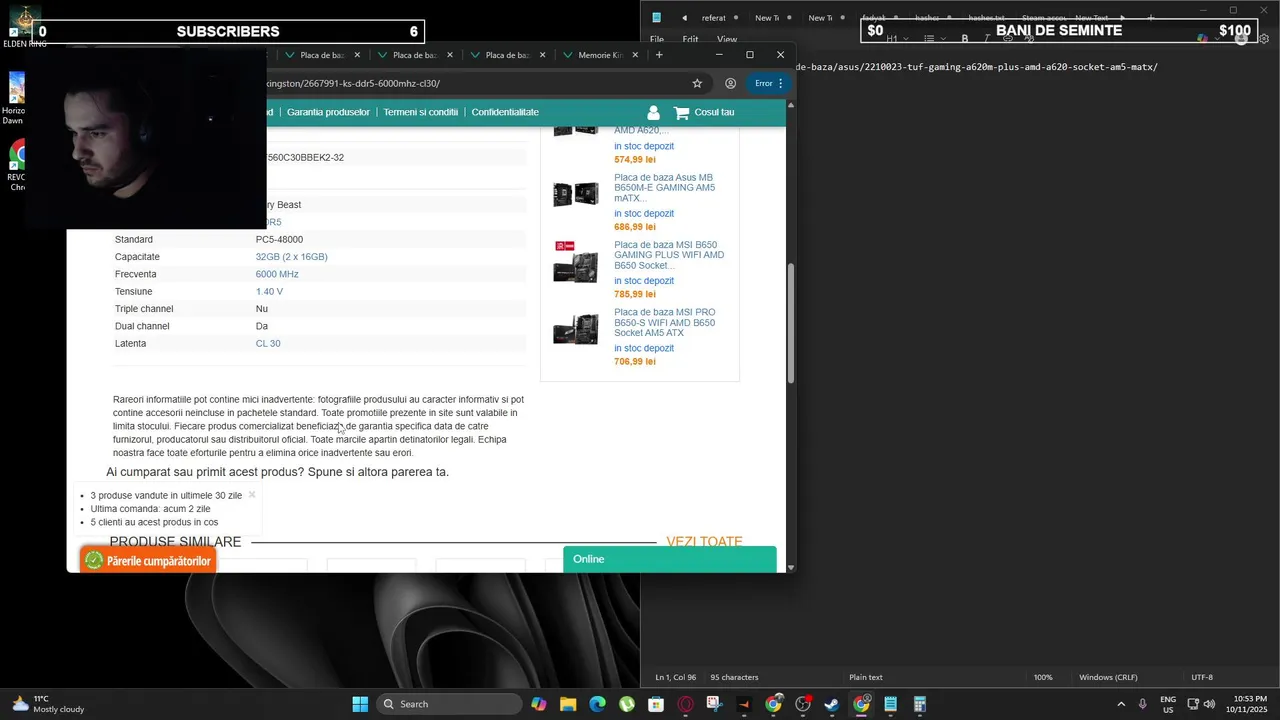Open the MSI B650 GAMING PLUS WIFI product link

[669, 255]
